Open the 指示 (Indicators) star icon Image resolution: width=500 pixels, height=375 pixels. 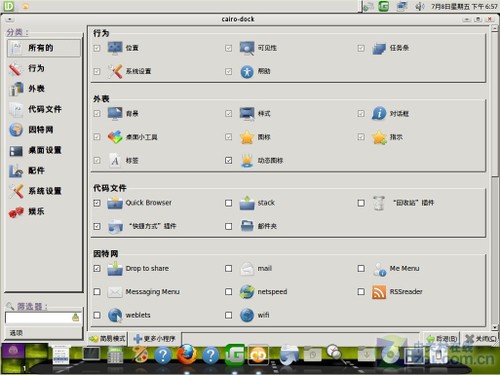379,137
